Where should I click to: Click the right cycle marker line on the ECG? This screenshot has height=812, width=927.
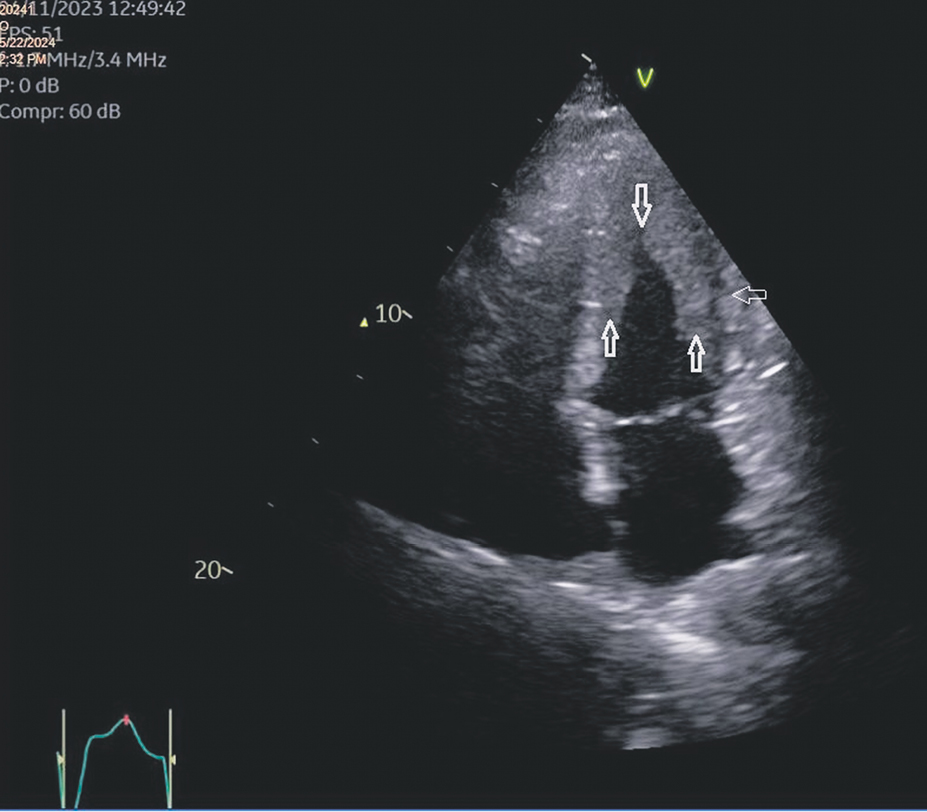(x=170, y=758)
